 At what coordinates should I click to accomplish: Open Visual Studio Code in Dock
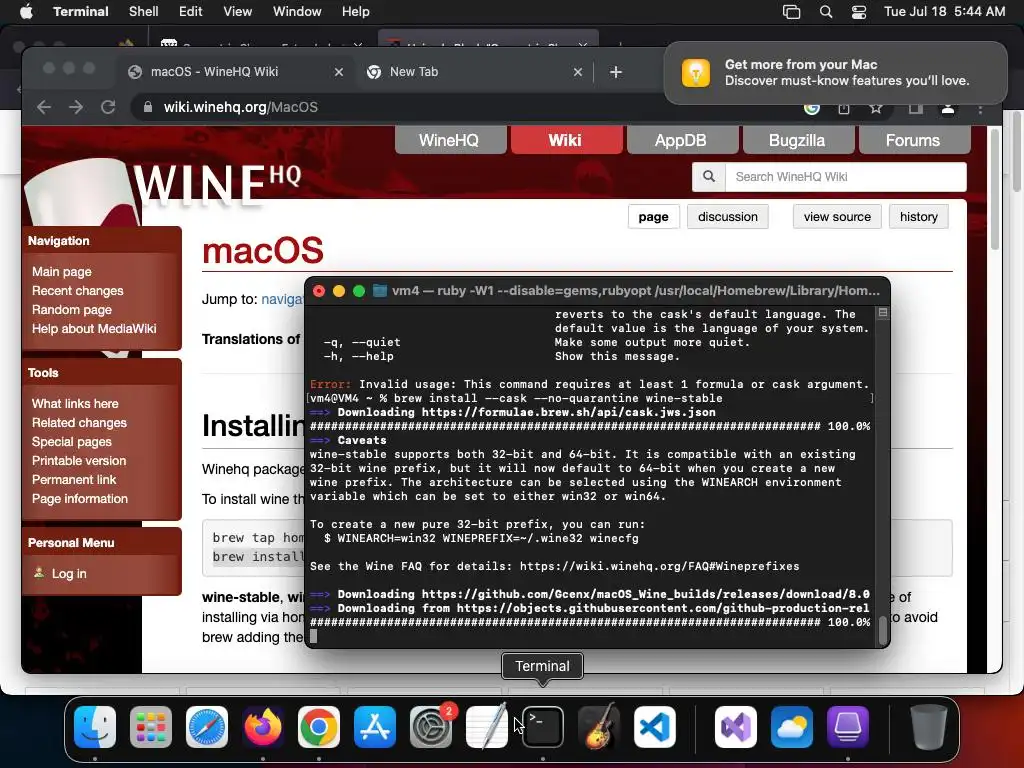tap(655, 727)
